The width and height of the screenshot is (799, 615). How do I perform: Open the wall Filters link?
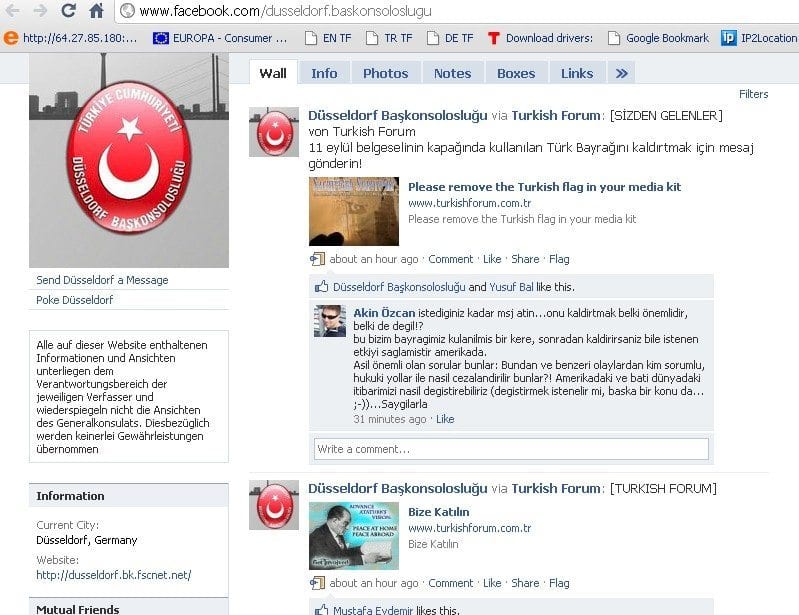coord(754,94)
